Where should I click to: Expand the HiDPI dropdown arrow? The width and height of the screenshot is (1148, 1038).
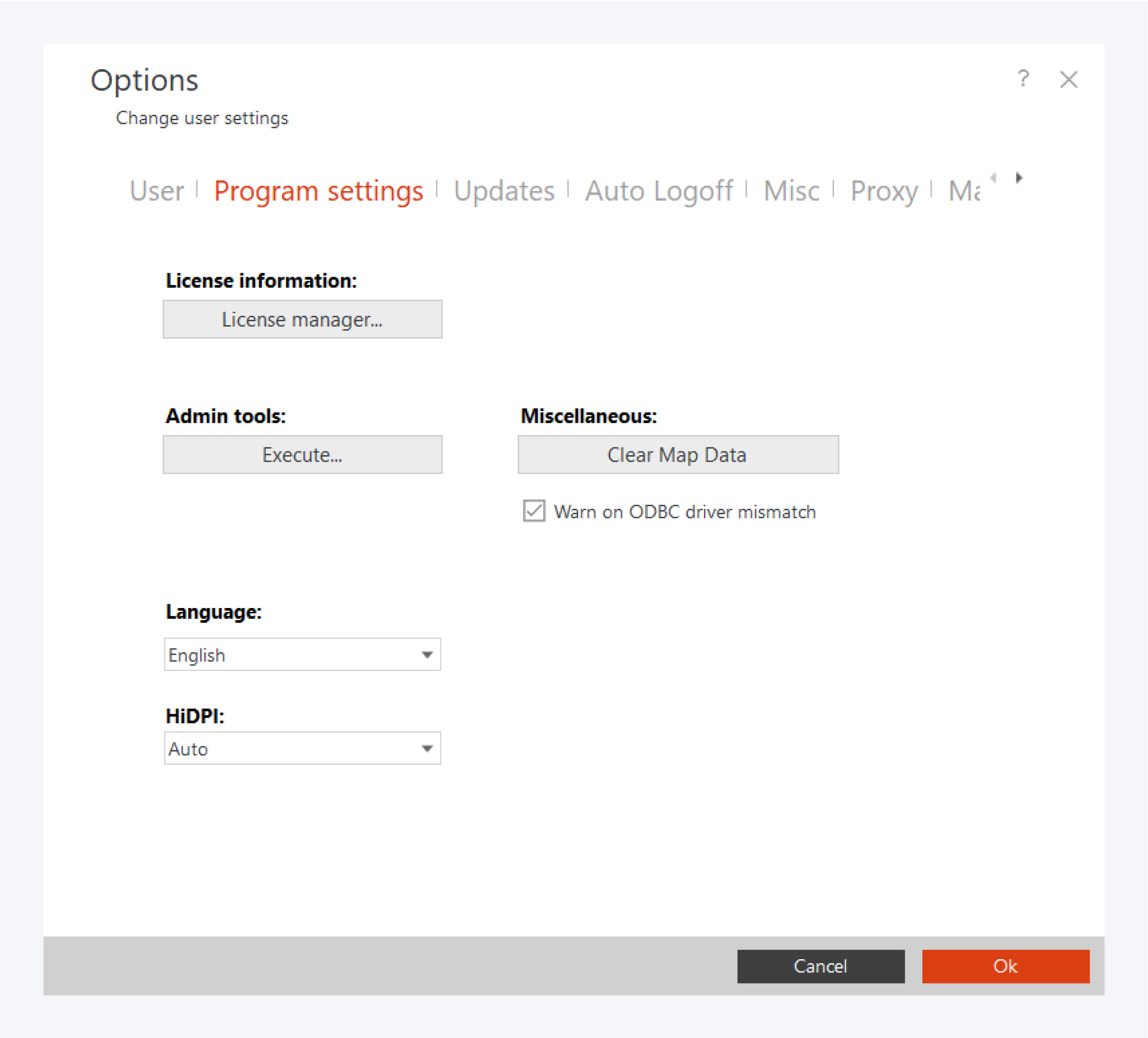point(427,749)
